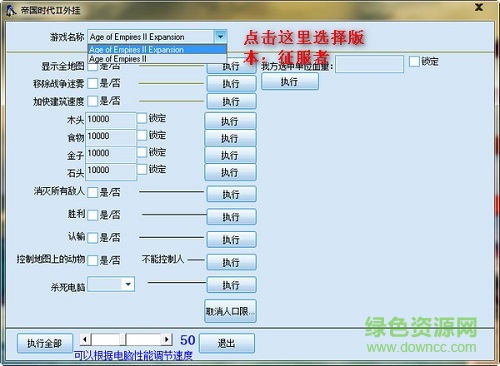Click 执行 for 胜利
This screenshot has width=500, height=366.
coord(231,217)
